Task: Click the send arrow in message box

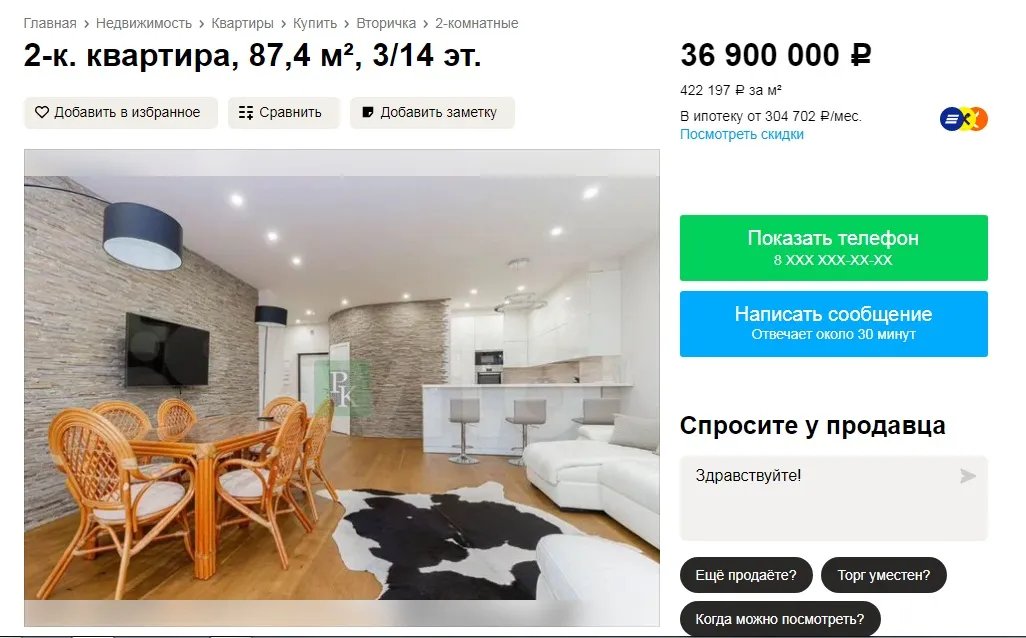Action: [x=968, y=476]
